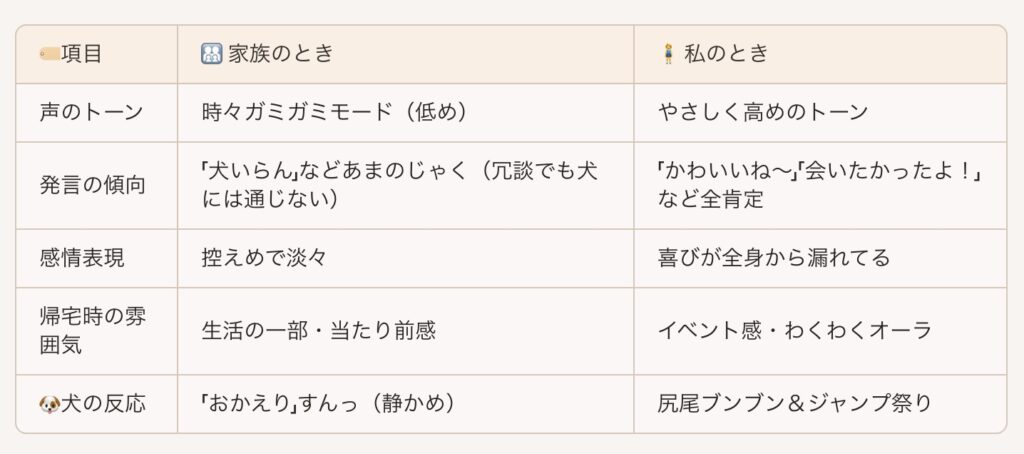Image resolution: width=1024 pixels, height=454 pixels.
Task: Click the 時々ガミガミモード（低め）cell
Action: tap(406, 112)
